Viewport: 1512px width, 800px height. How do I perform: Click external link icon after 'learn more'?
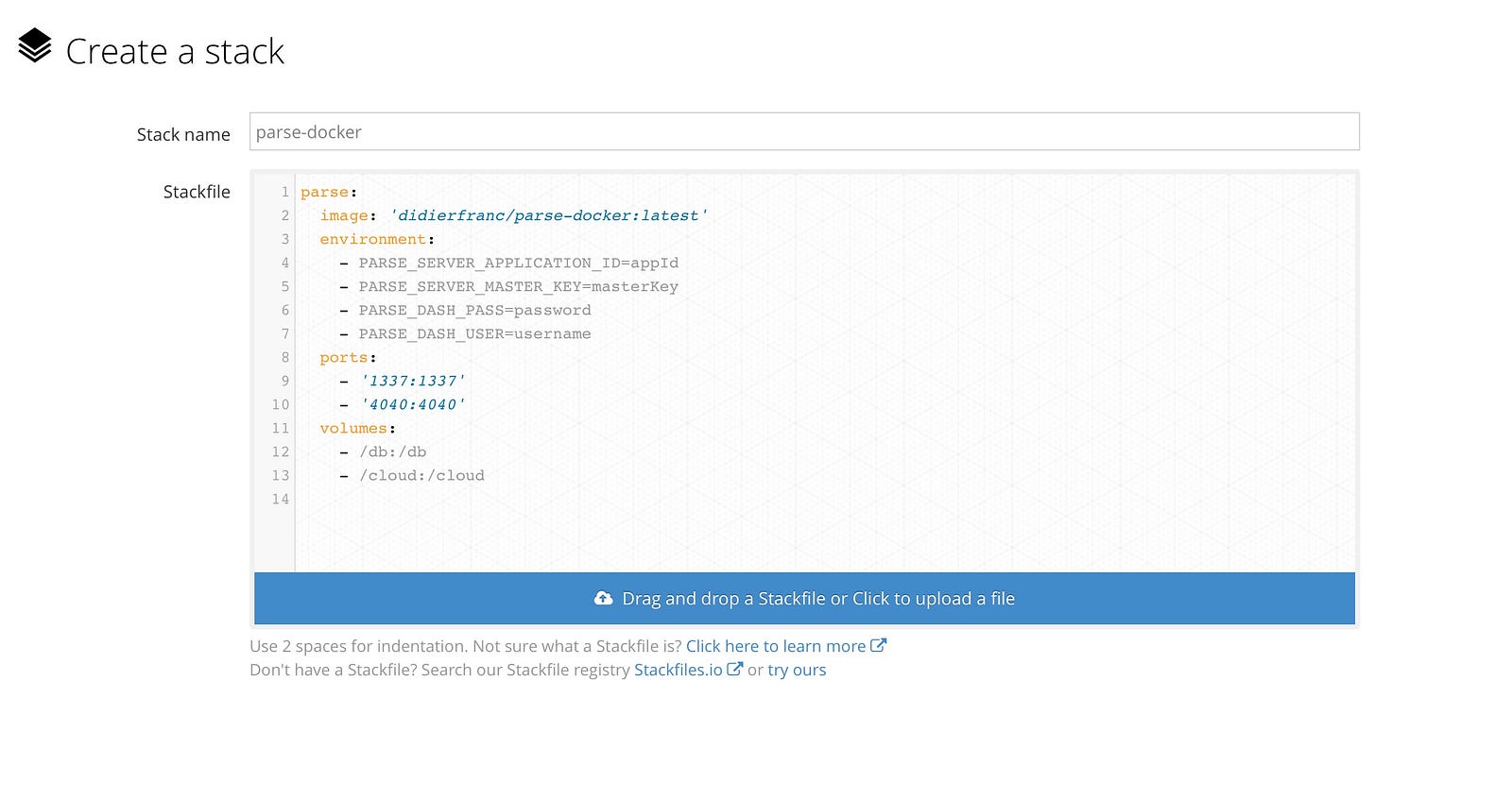[x=879, y=645]
